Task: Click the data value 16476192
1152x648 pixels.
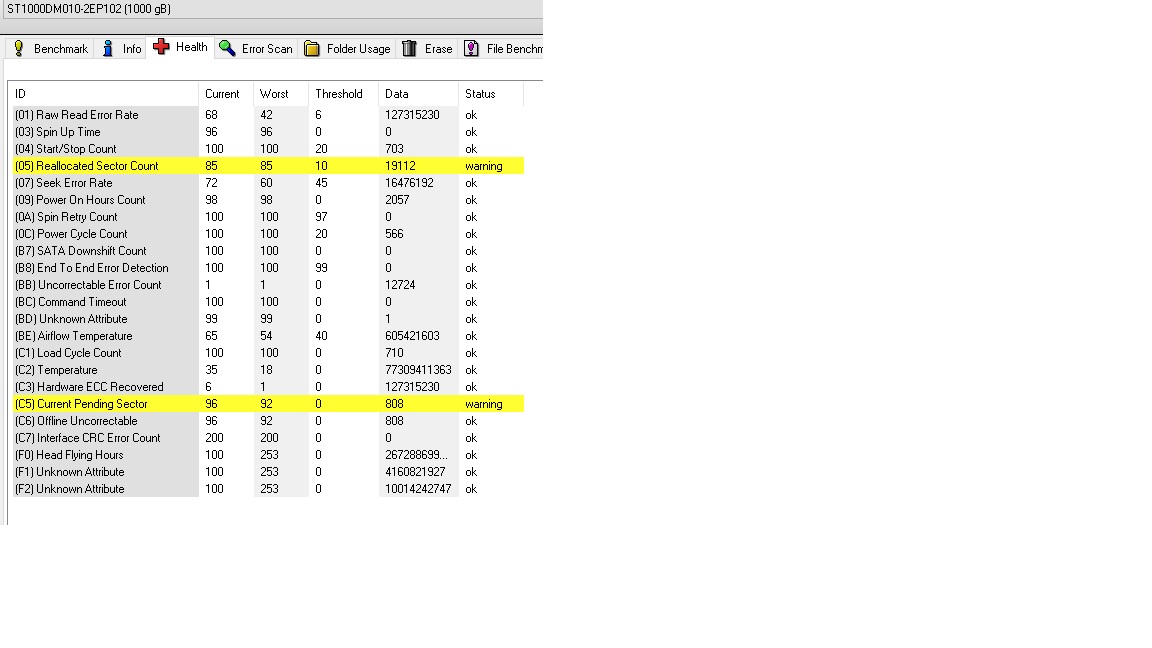Action: click(409, 183)
